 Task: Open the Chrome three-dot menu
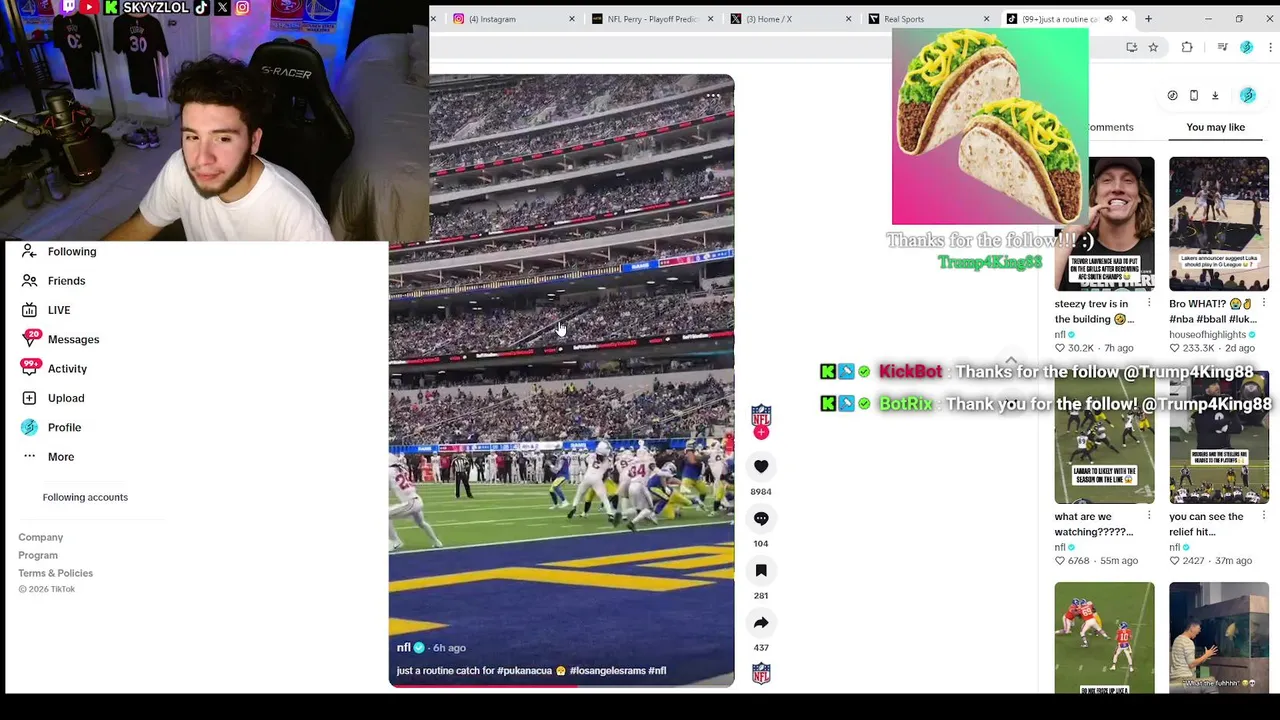pyautogui.click(x=1270, y=47)
